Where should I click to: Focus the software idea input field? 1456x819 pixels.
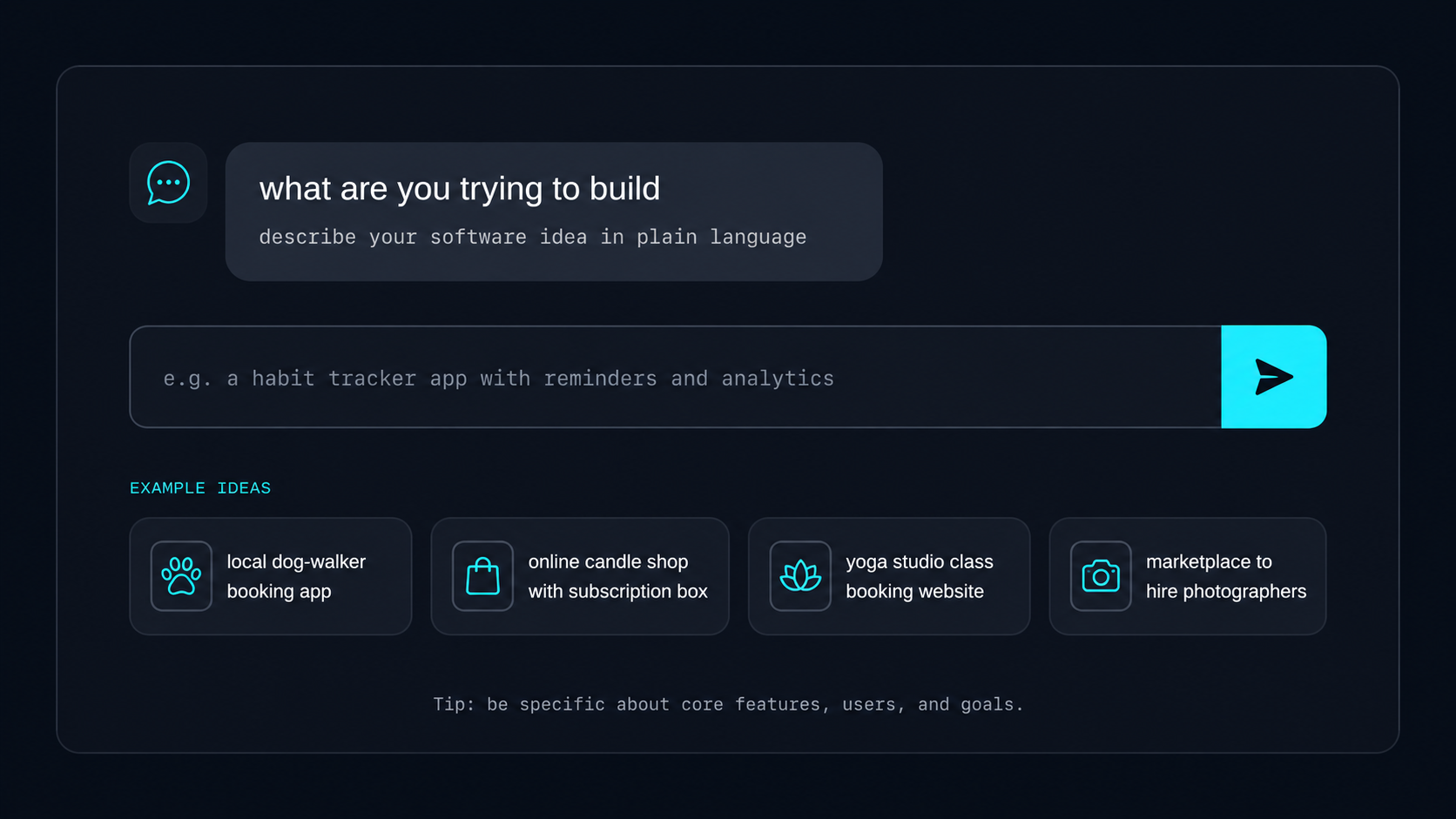click(x=676, y=377)
